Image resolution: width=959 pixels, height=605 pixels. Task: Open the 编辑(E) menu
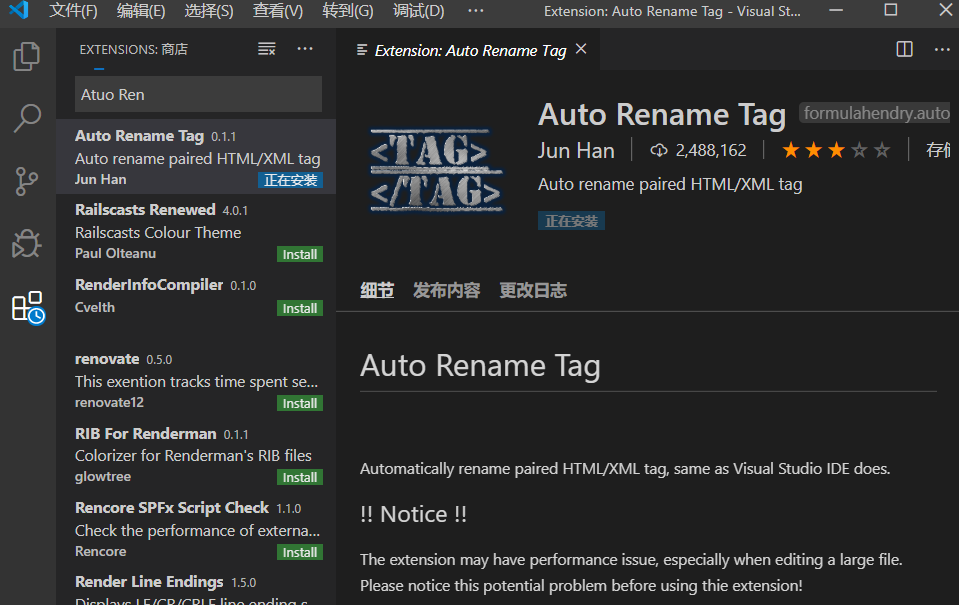(x=141, y=11)
